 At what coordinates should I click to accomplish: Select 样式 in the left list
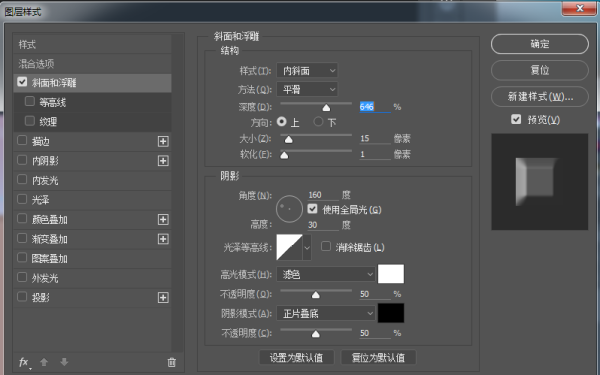[92, 44]
